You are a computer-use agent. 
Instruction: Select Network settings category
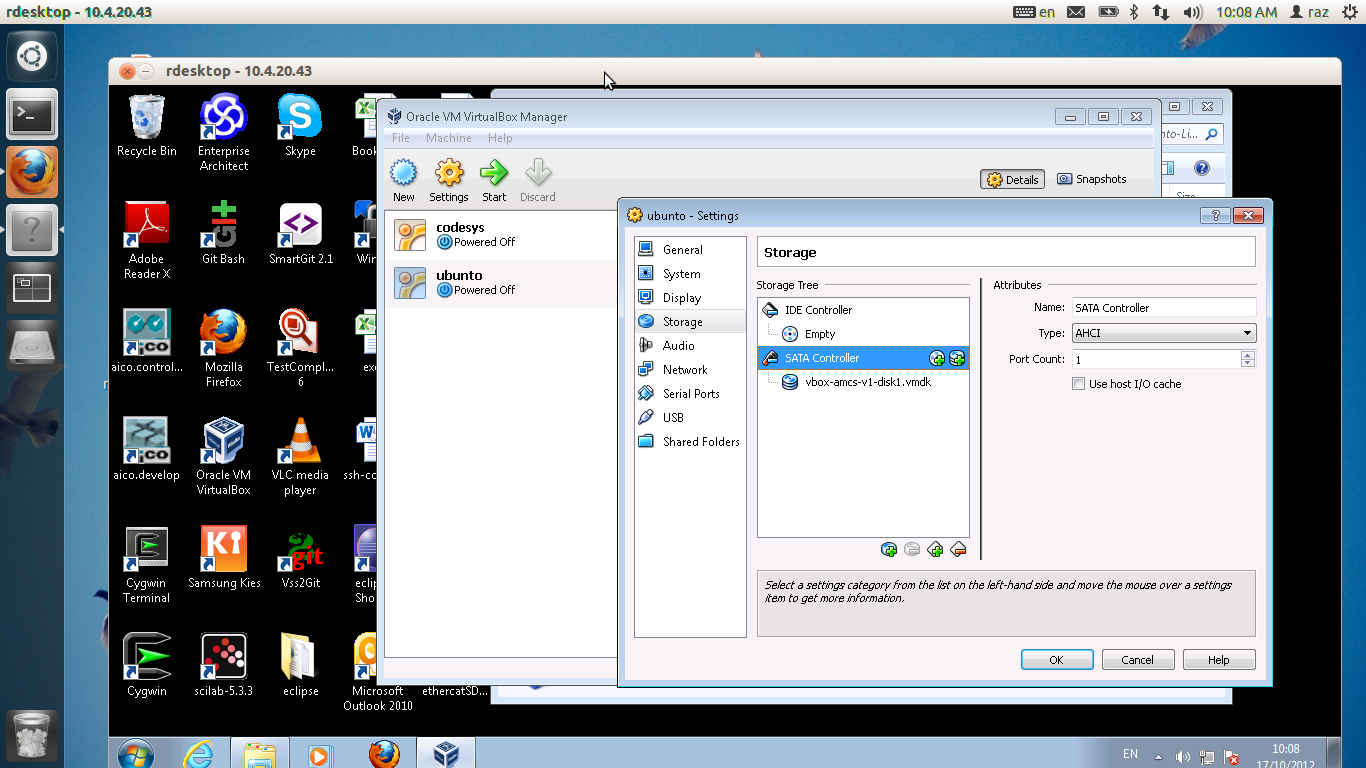690,370
